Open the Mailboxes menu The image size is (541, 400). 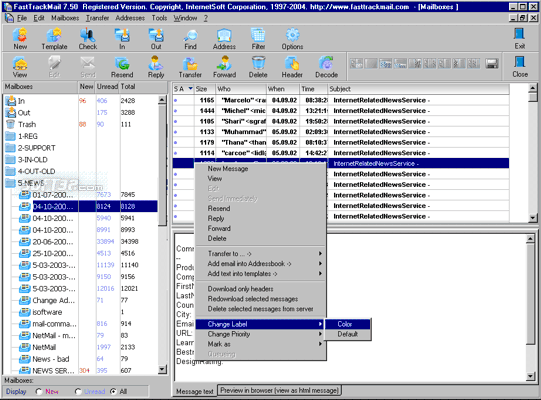coord(65,18)
